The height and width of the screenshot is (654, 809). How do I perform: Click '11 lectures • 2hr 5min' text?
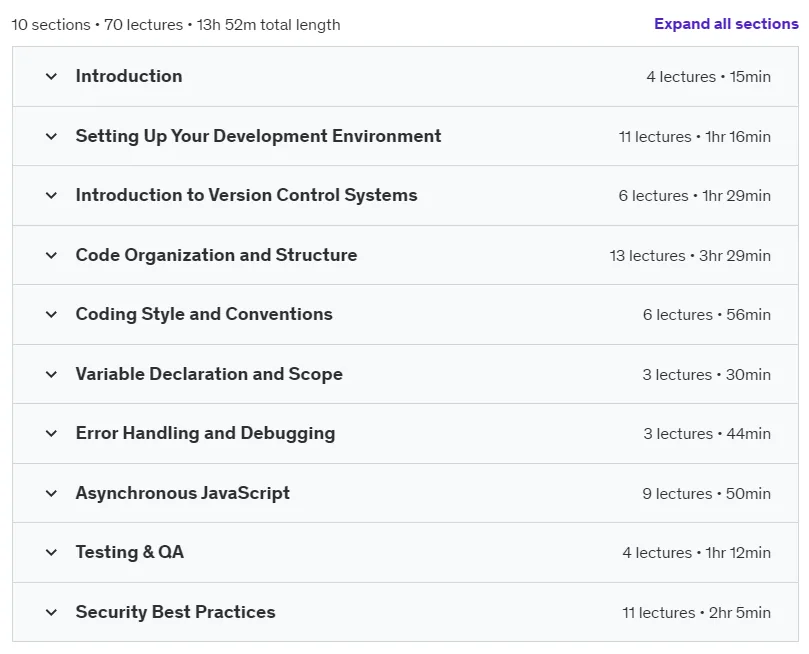coord(697,613)
